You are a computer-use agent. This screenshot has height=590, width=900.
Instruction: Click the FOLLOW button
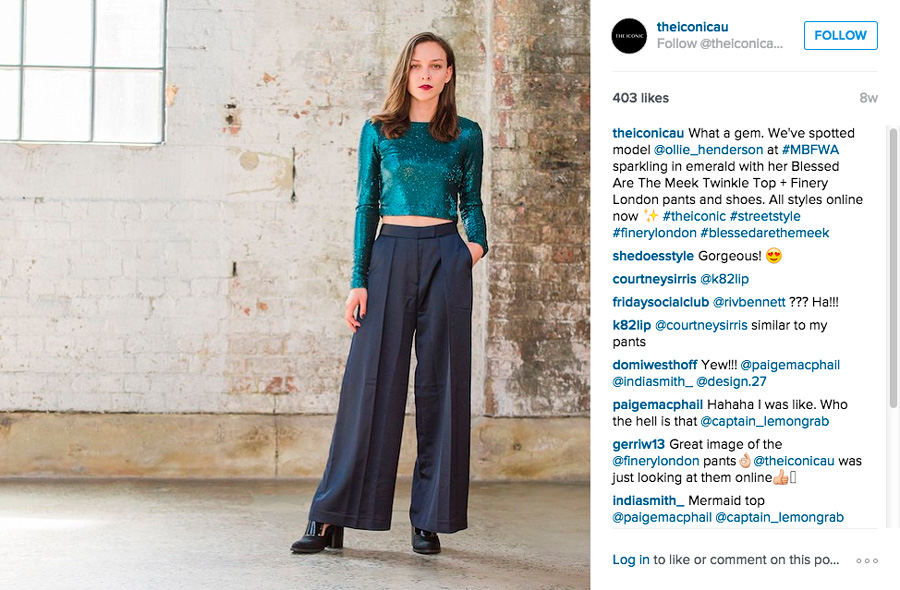840,36
